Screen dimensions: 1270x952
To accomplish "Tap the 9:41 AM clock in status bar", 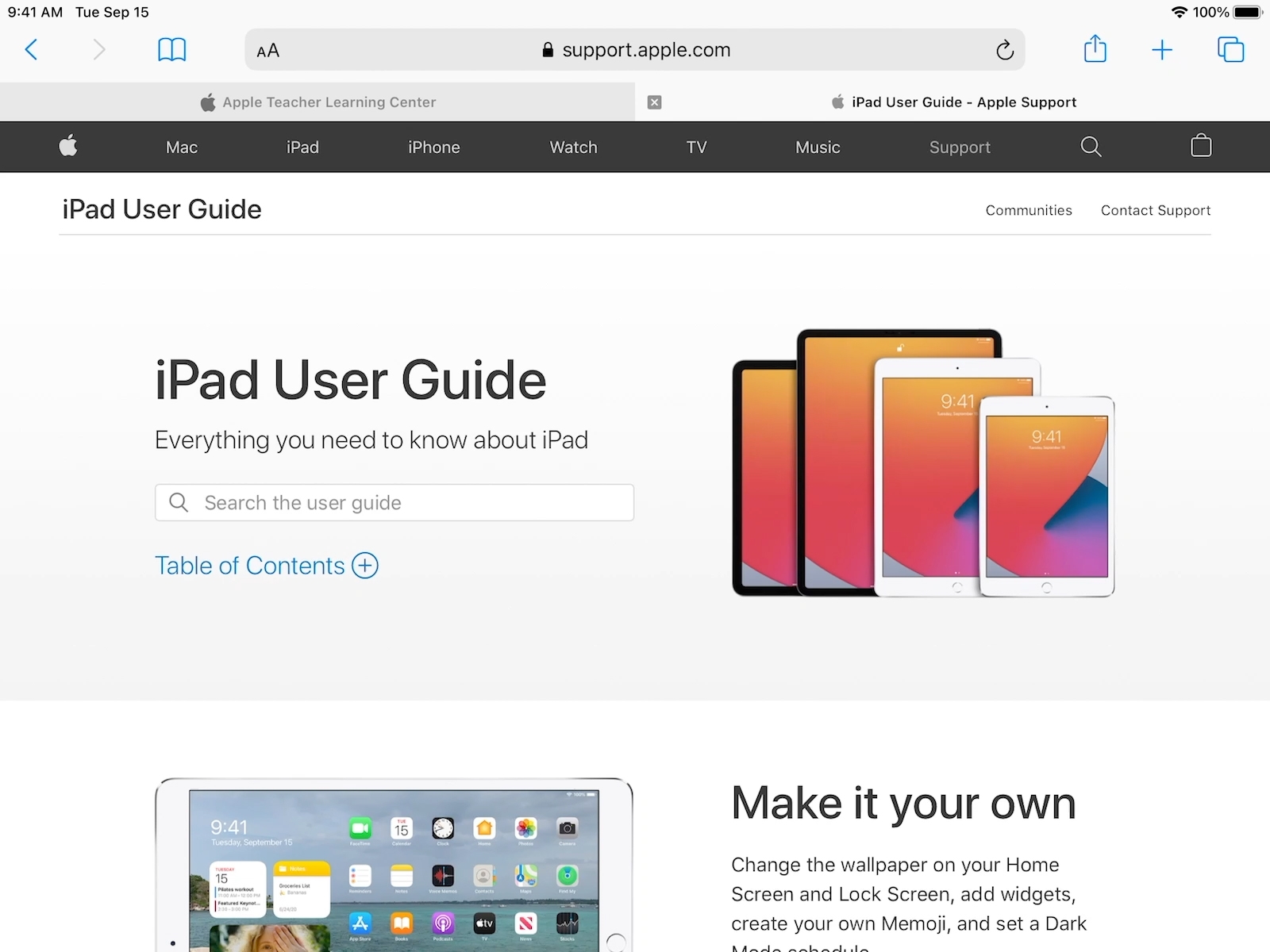I will 35,12.
